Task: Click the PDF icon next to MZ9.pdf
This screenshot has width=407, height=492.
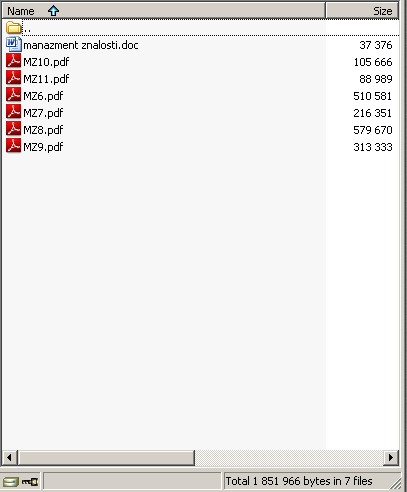Action: pos(14,146)
